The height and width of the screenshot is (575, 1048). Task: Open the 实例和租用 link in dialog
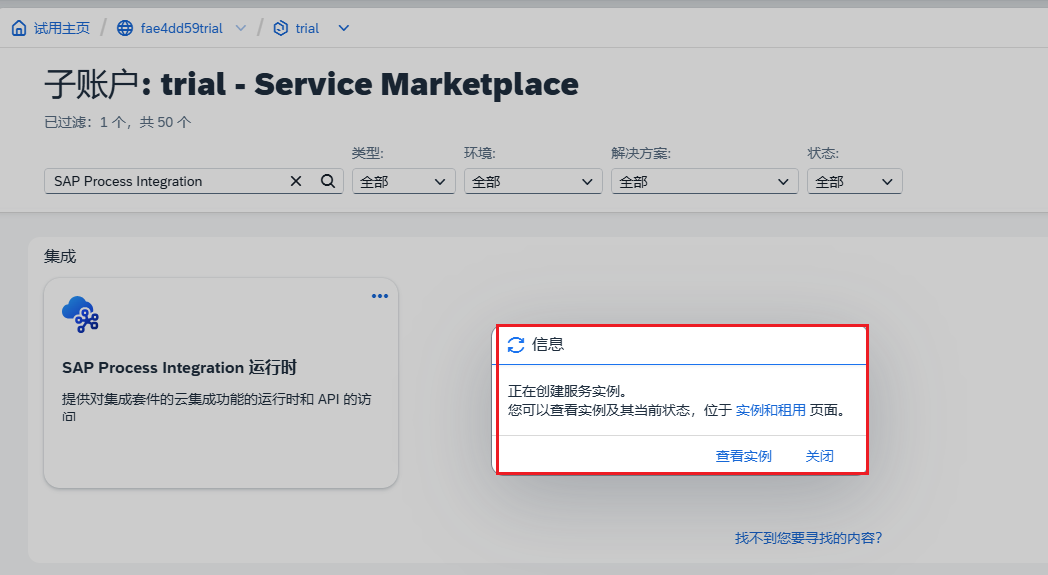tap(770, 410)
